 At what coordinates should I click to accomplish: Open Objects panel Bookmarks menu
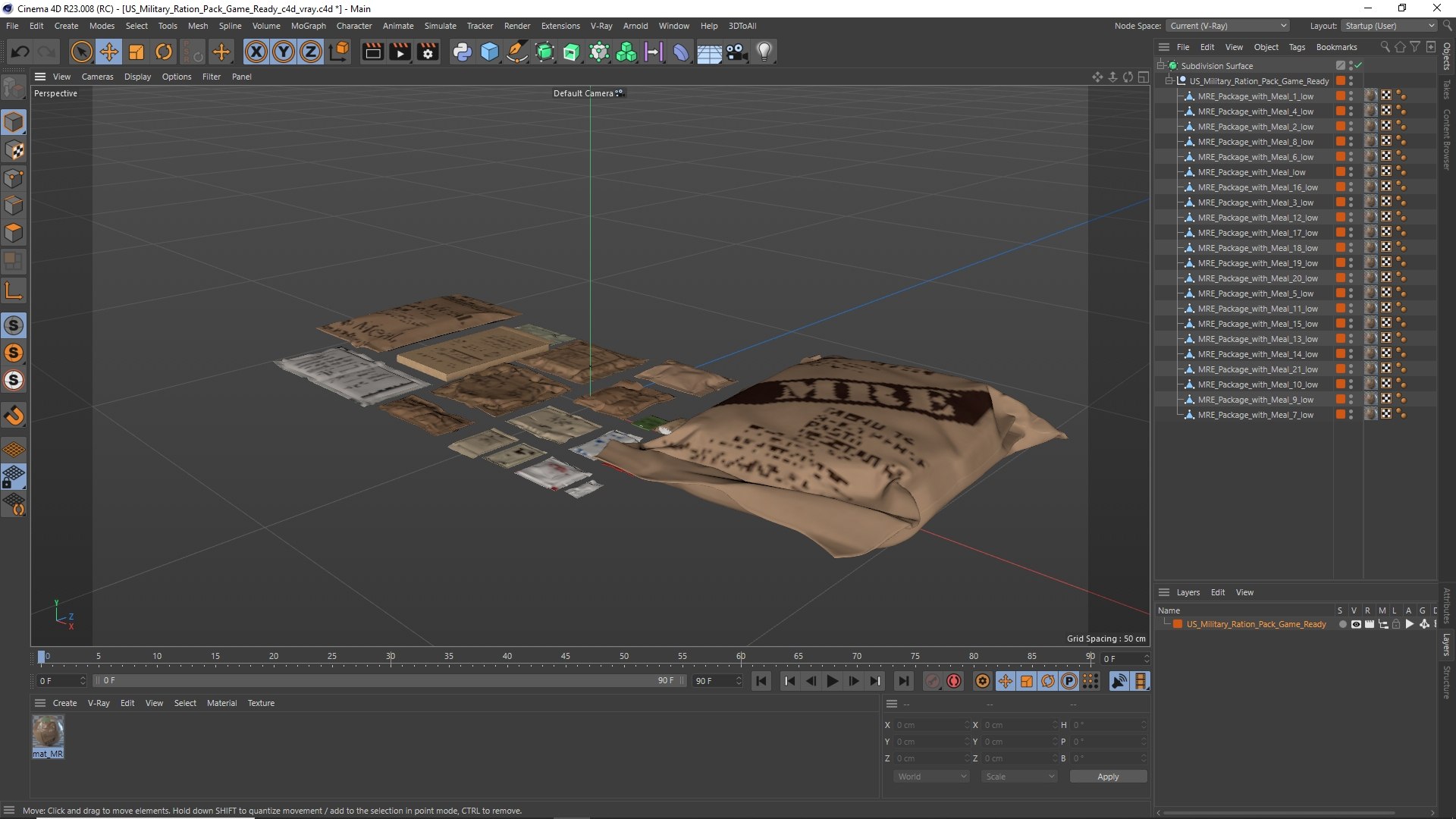(1336, 47)
